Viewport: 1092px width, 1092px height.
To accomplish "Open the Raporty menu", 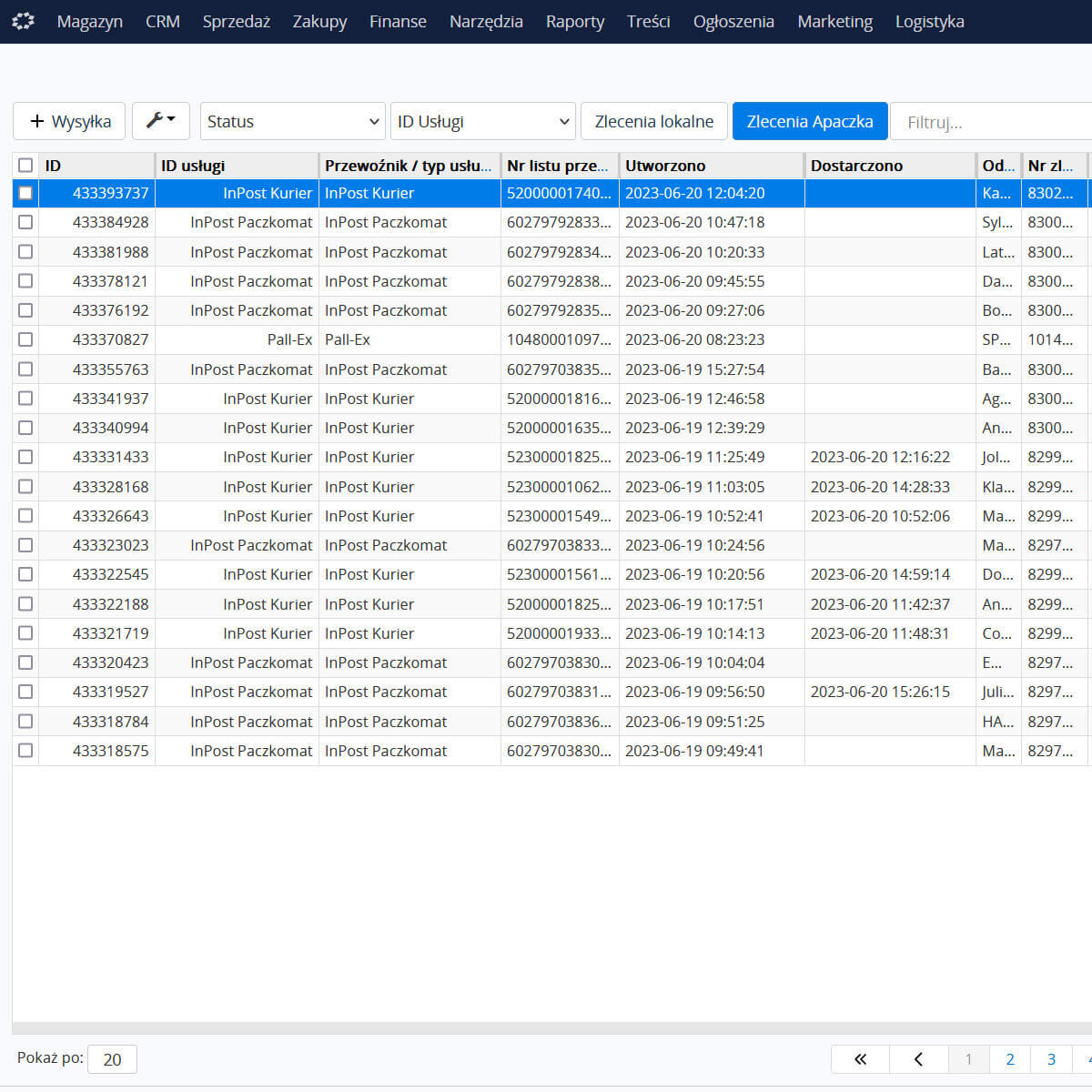I will tap(575, 22).
